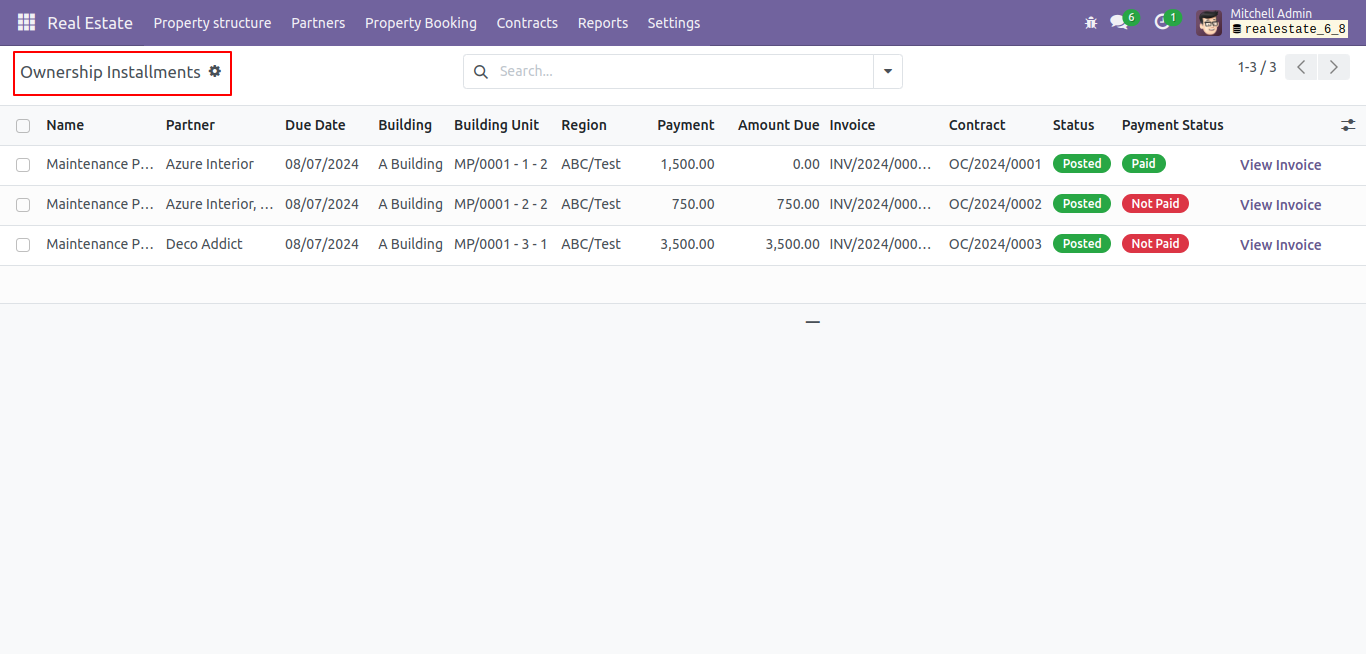
Task: Open gear icon next to Ownership Installments
Action: [x=214, y=72]
